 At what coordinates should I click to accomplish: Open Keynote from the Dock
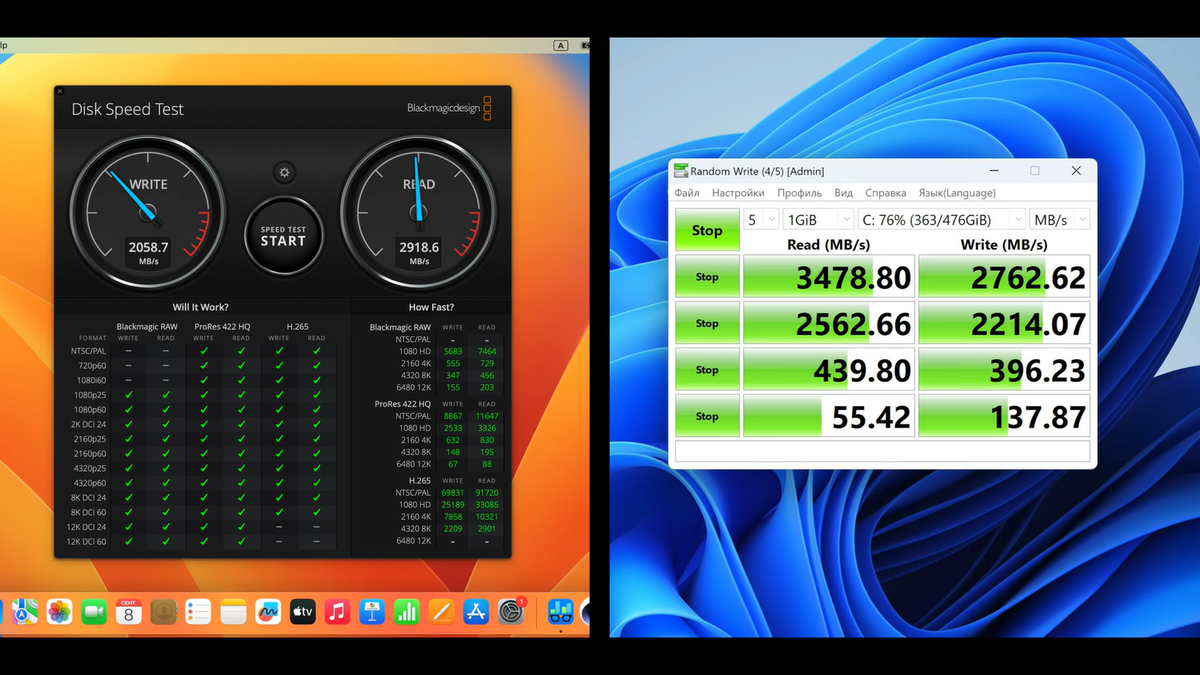pyautogui.click(x=372, y=611)
